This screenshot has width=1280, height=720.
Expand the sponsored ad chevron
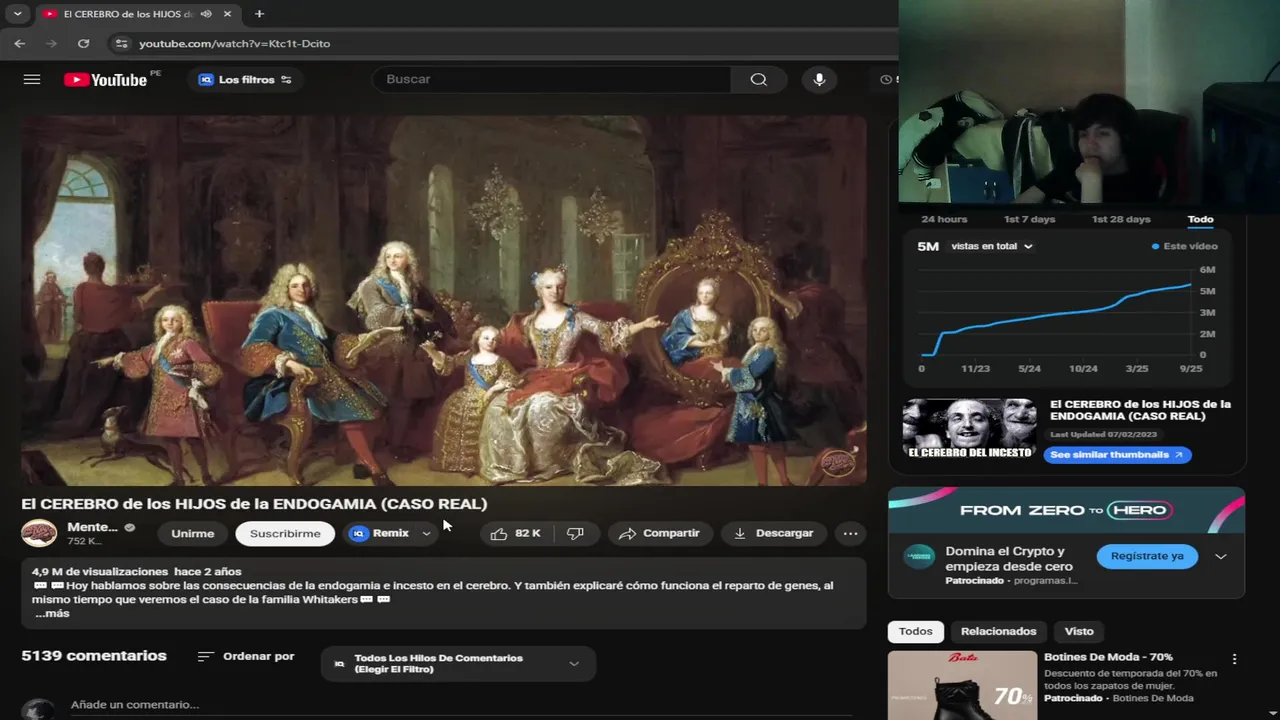click(1221, 556)
